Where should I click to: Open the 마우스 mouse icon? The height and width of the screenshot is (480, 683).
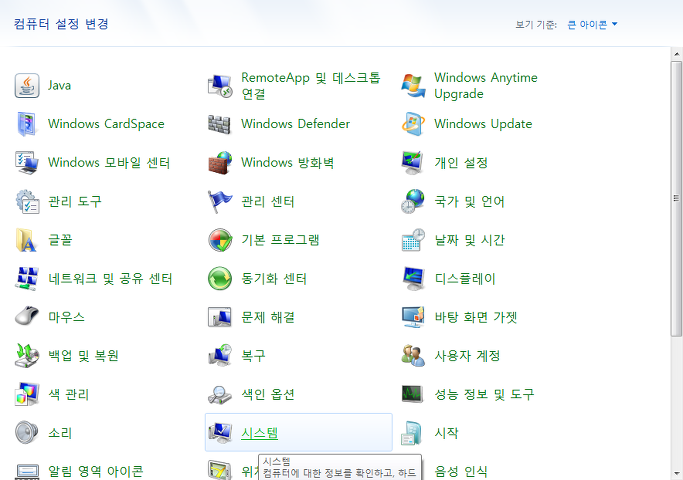click(x=27, y=317)
